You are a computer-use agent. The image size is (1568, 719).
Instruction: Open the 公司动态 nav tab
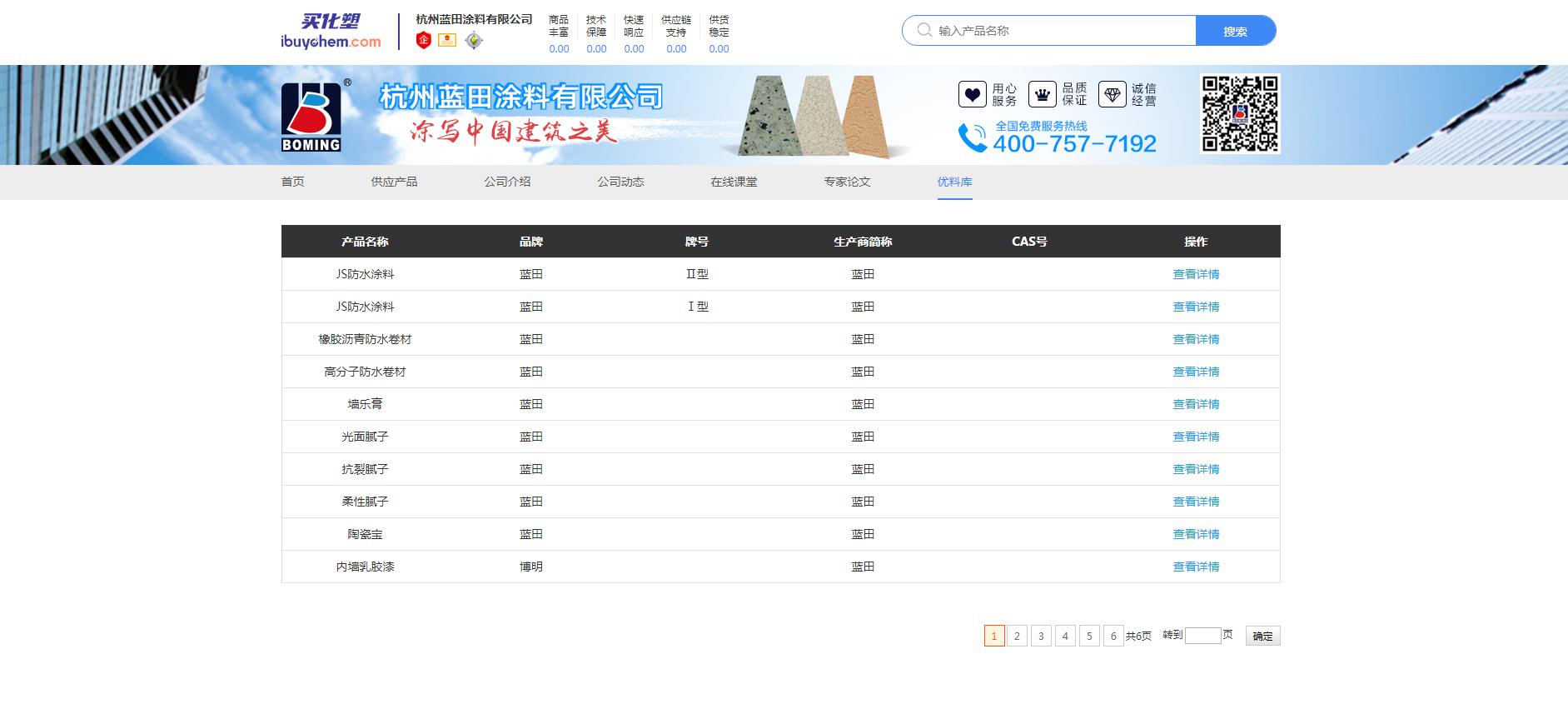(621, 182)
